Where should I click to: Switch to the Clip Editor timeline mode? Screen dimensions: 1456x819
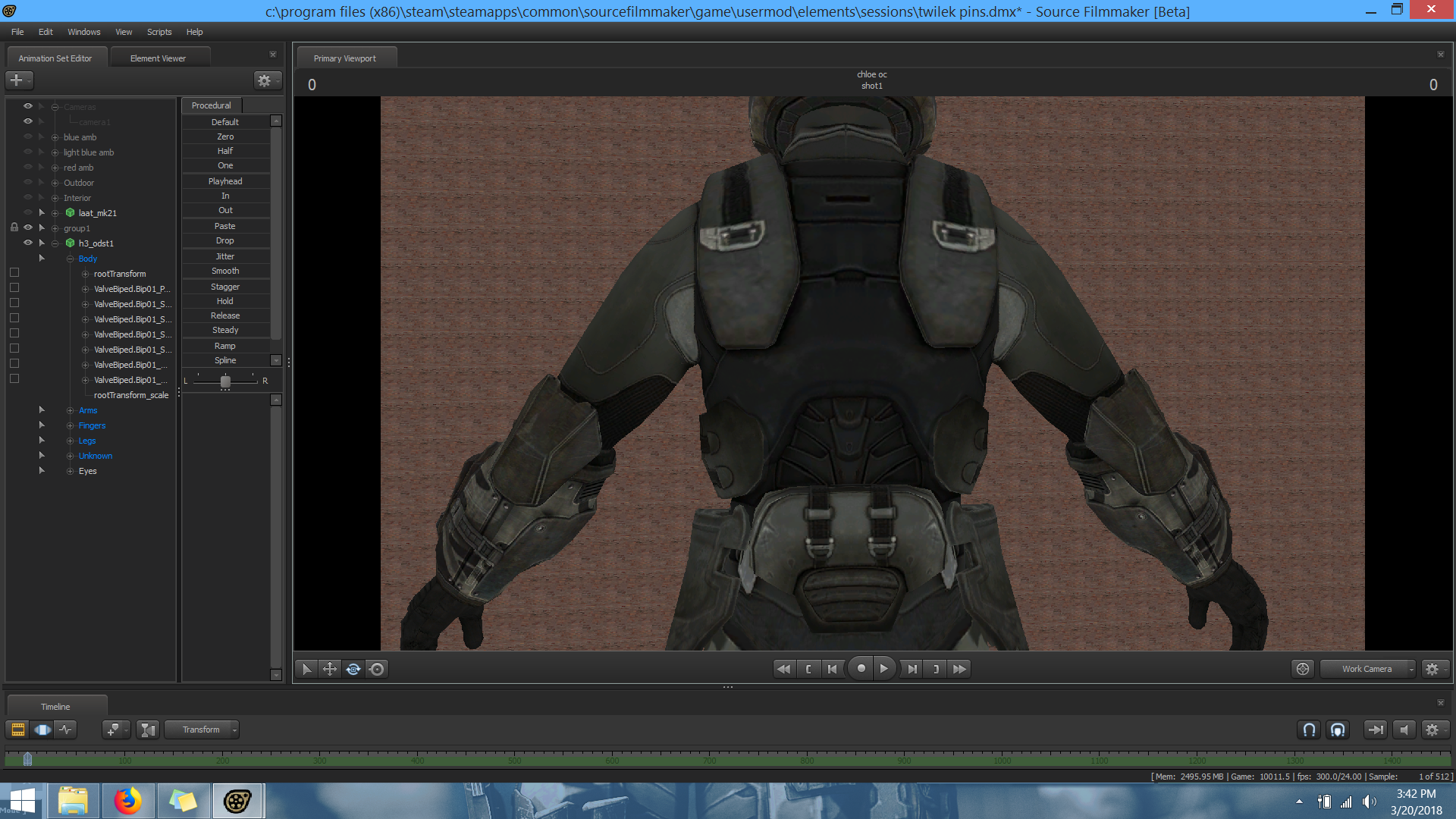pyautogui.click(x=18, y=730)
